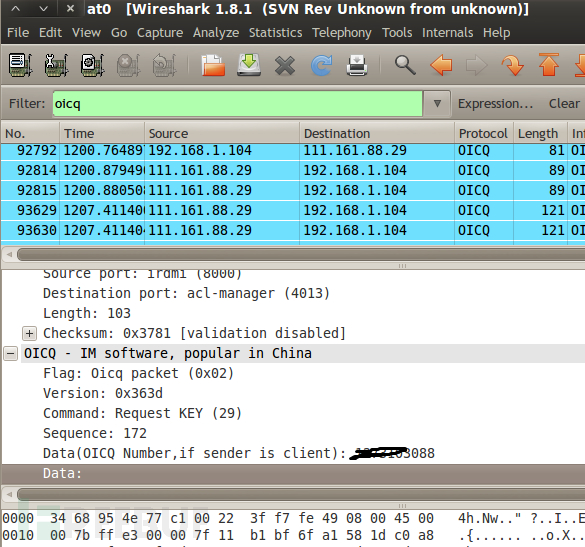Screen dimensions: 585x547
Task: Click hex dump row 0000 bytes
Action: click(242, 518)
